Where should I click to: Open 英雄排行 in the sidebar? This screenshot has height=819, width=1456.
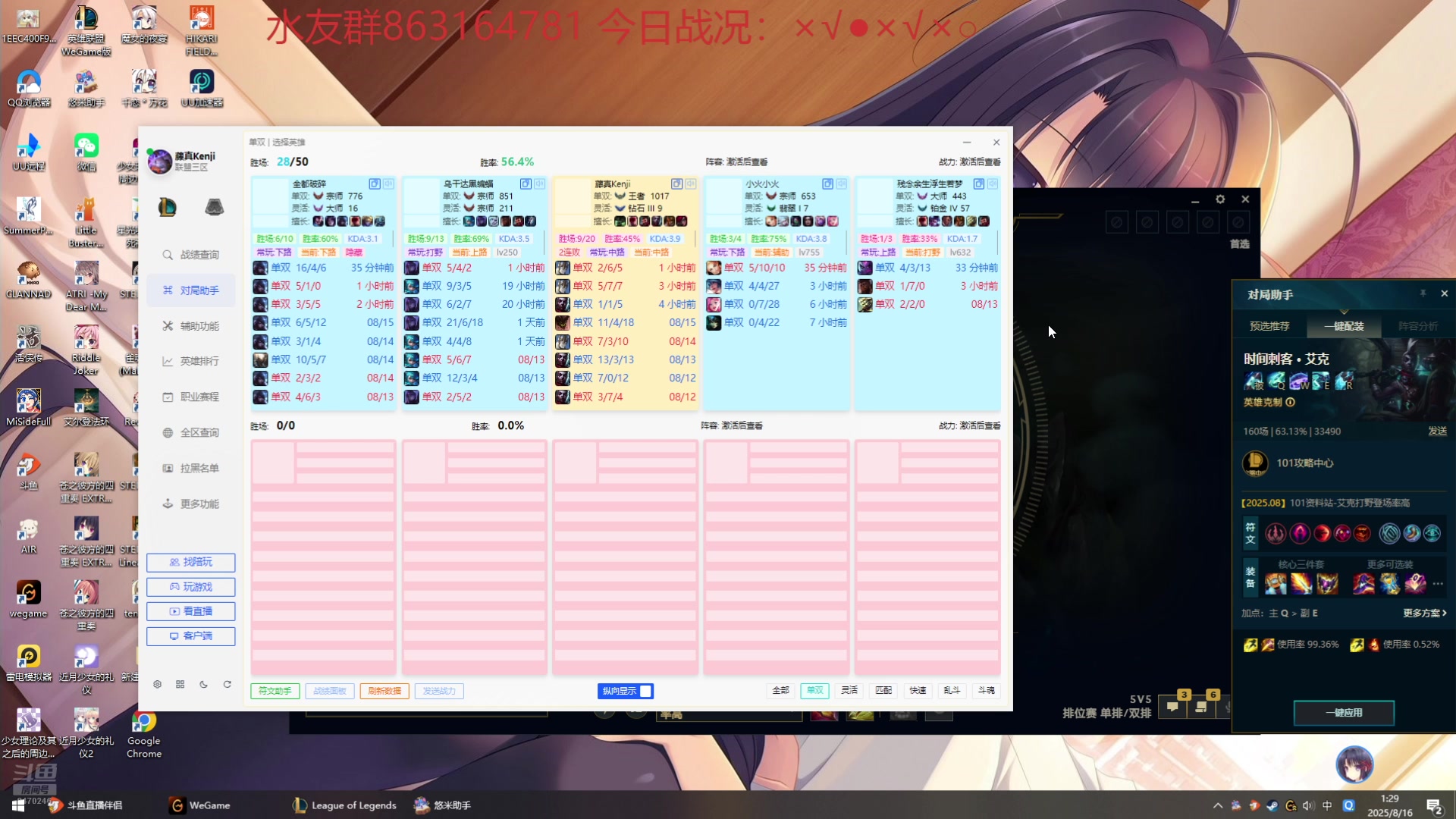(x=191, y=362)
